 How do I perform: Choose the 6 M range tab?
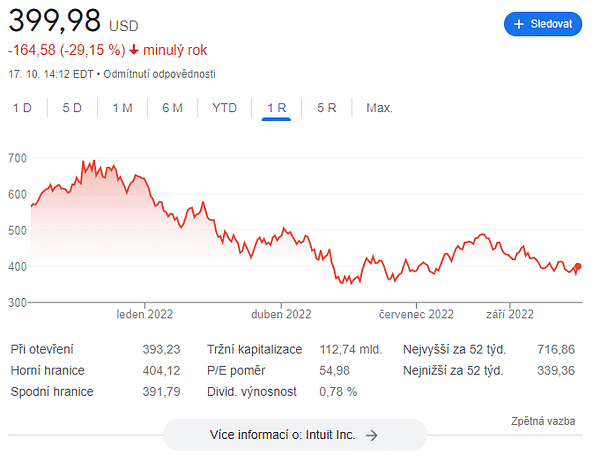173,108
